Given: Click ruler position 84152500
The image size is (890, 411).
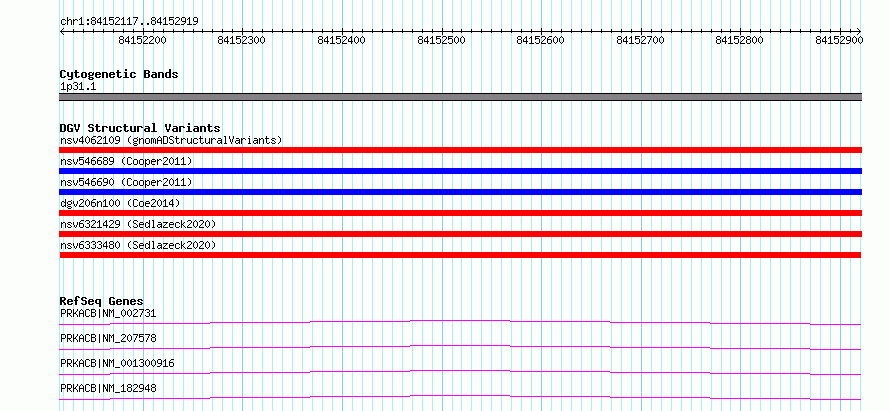Looking at the screenshot, I should click(x=441, y=40).
